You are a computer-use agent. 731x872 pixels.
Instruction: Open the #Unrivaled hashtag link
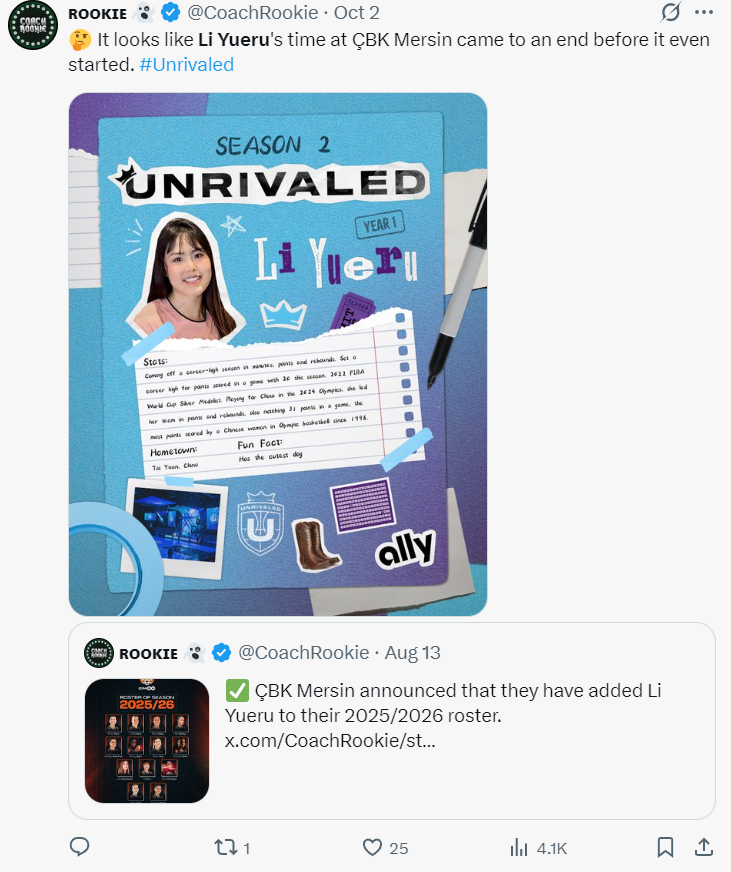coord(186,65)
